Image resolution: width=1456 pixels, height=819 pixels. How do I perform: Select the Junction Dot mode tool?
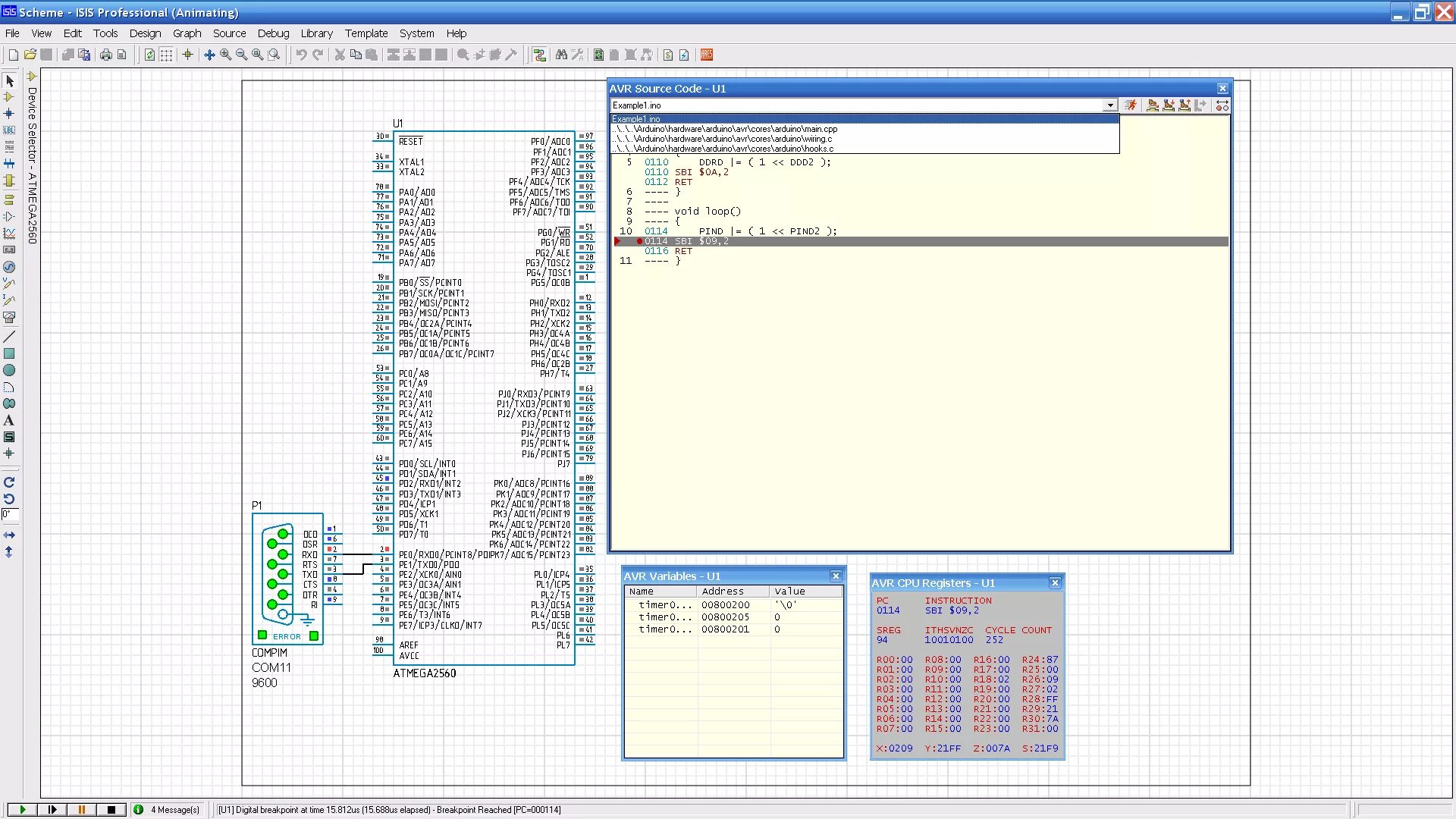(x=9, y=114)
